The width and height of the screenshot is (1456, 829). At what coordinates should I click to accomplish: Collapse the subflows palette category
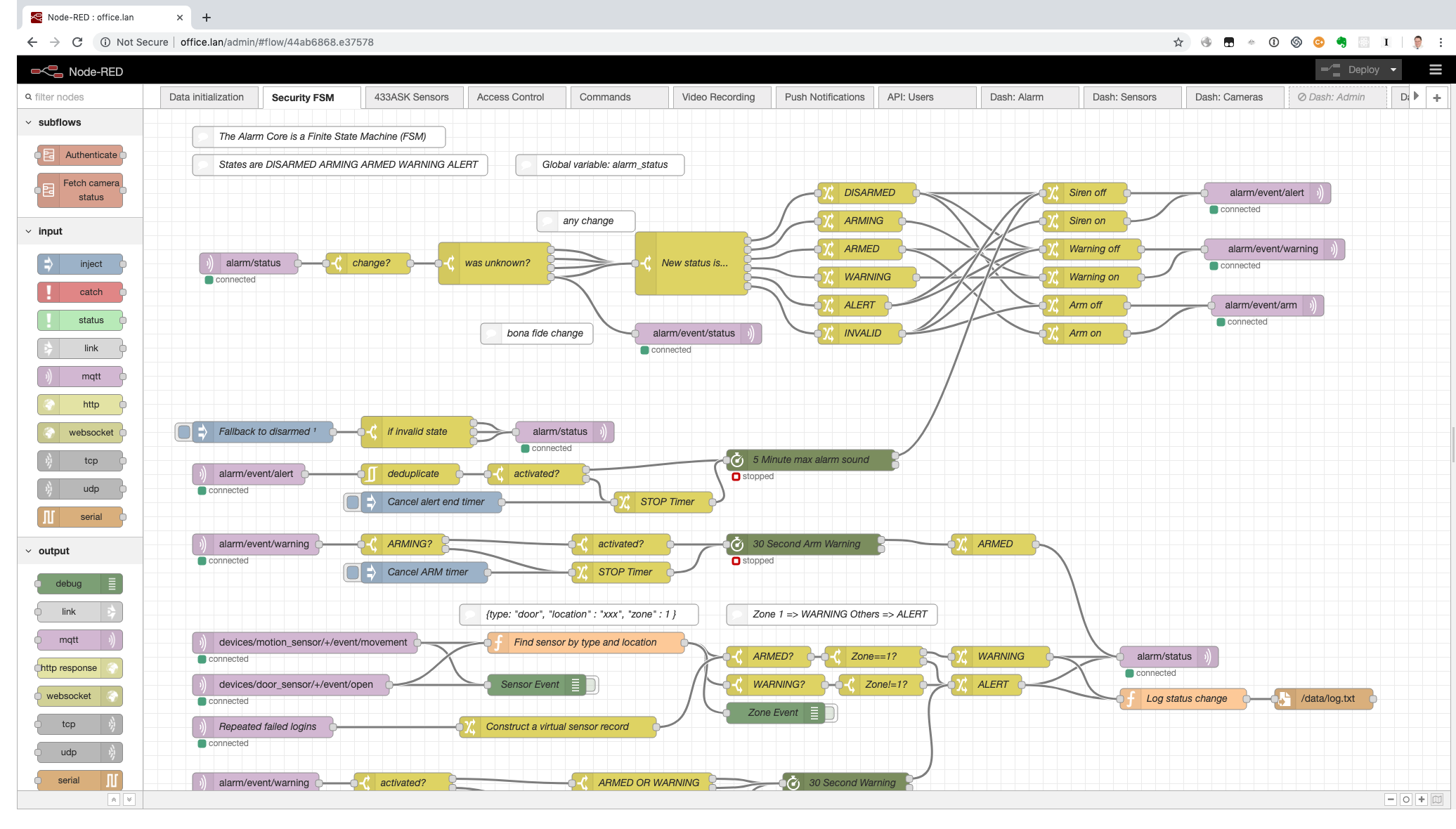pyautogui.click(x=80, y=122)
